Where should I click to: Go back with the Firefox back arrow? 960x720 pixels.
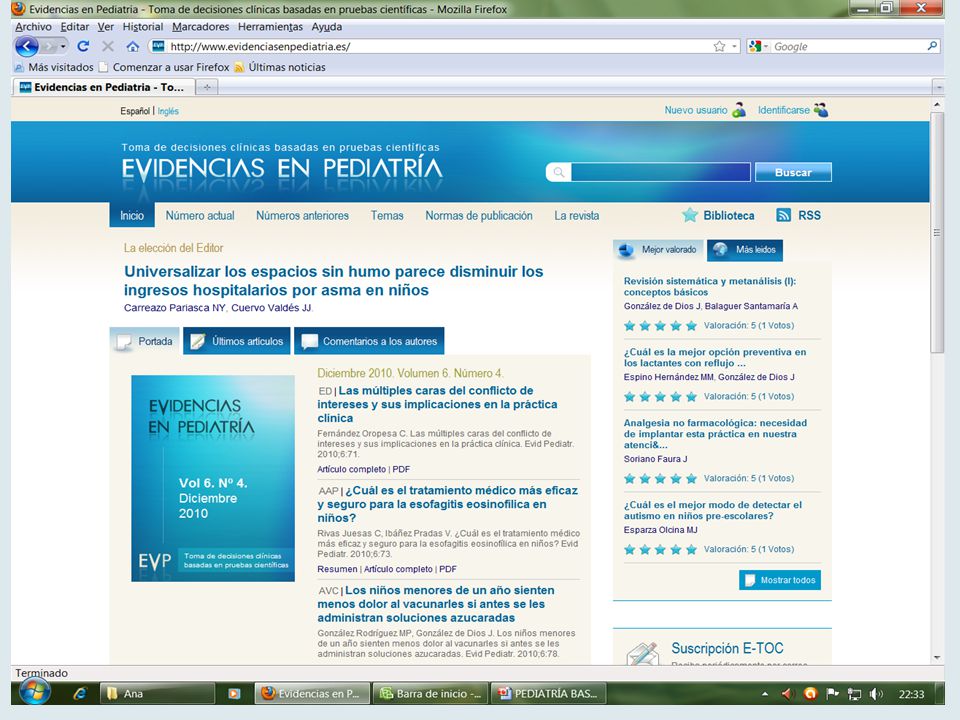pyautogui.click(x=26, y=46)
